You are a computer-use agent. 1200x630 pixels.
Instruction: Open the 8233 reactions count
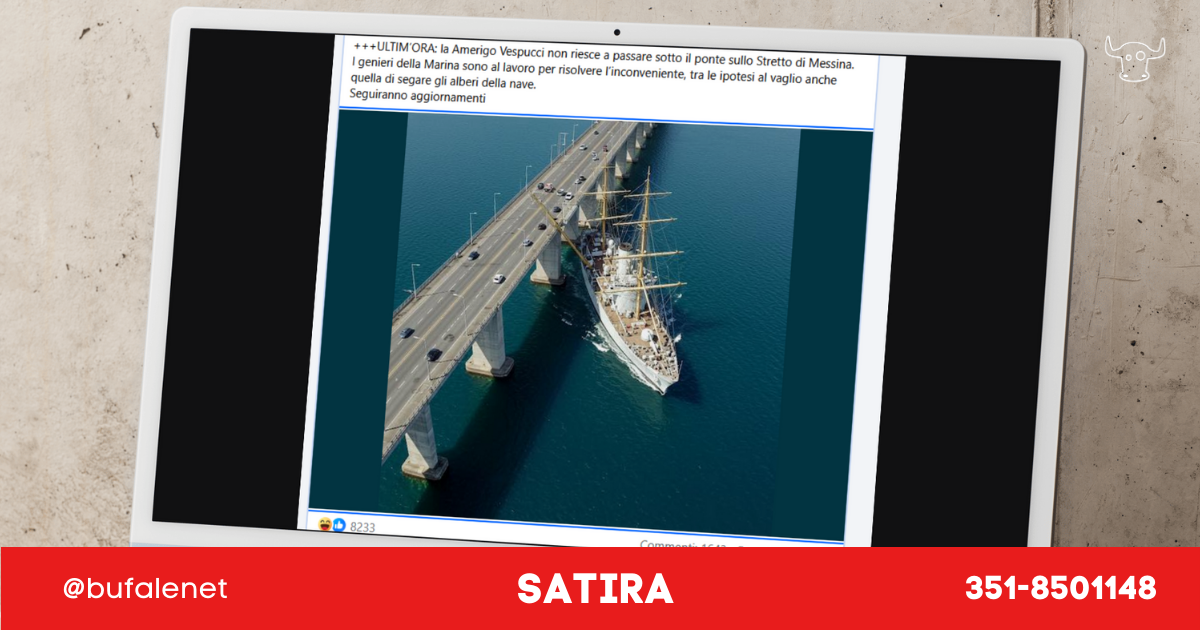[x=362, y=527]
